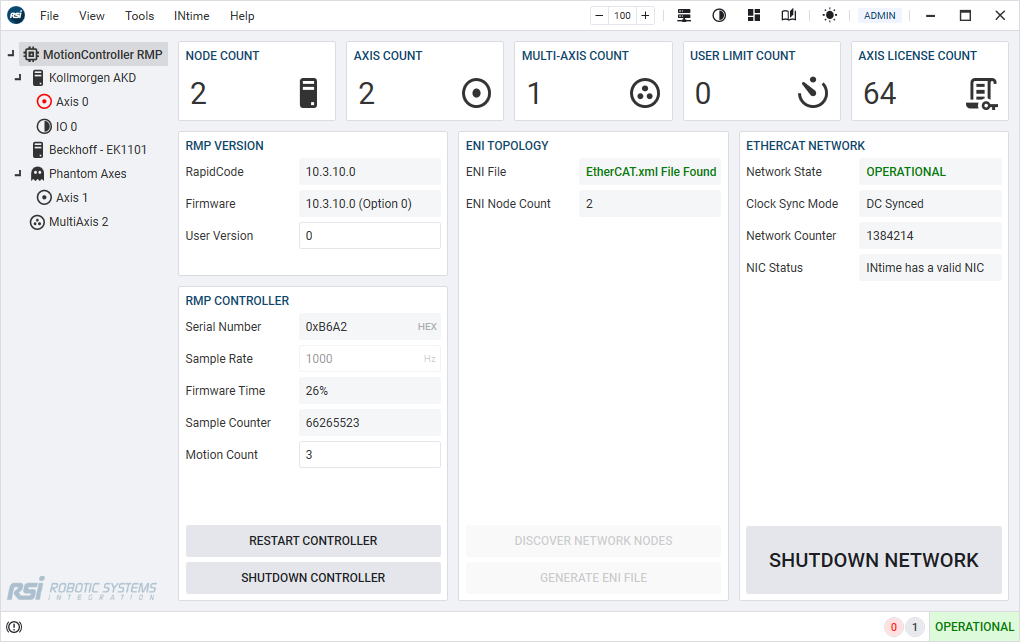Click the half-filled circle toolbar icon
Viewport: 1020px width, 642px height.
719,16
